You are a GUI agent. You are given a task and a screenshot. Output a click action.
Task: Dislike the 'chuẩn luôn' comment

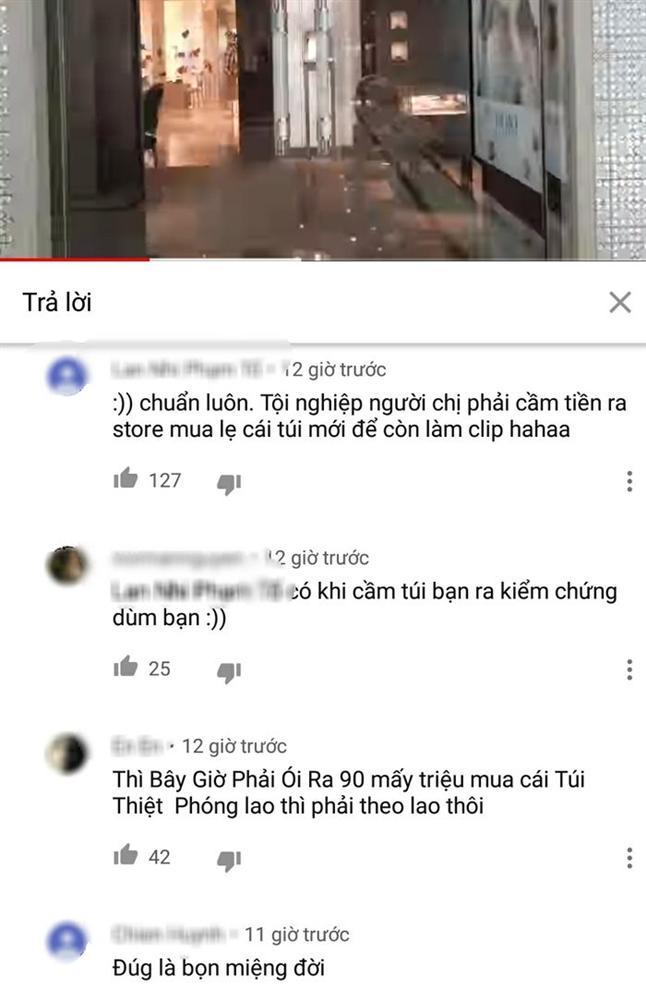pyautogui.click(x=229, y=483)
